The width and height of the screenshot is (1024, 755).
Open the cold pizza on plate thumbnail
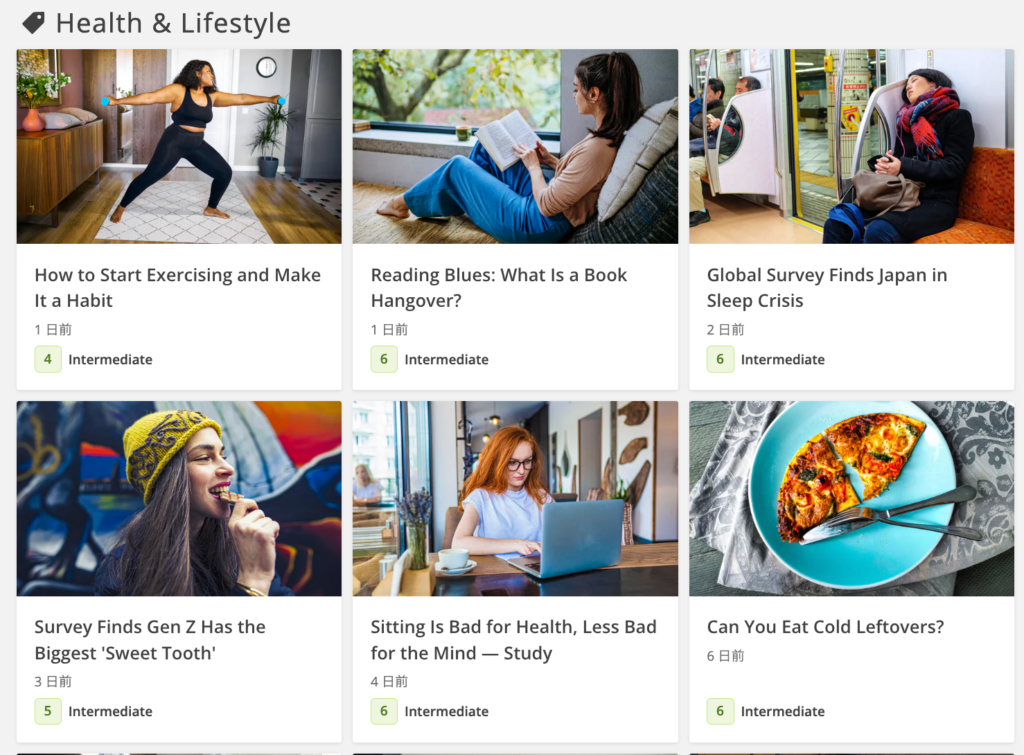click(851, 498)
